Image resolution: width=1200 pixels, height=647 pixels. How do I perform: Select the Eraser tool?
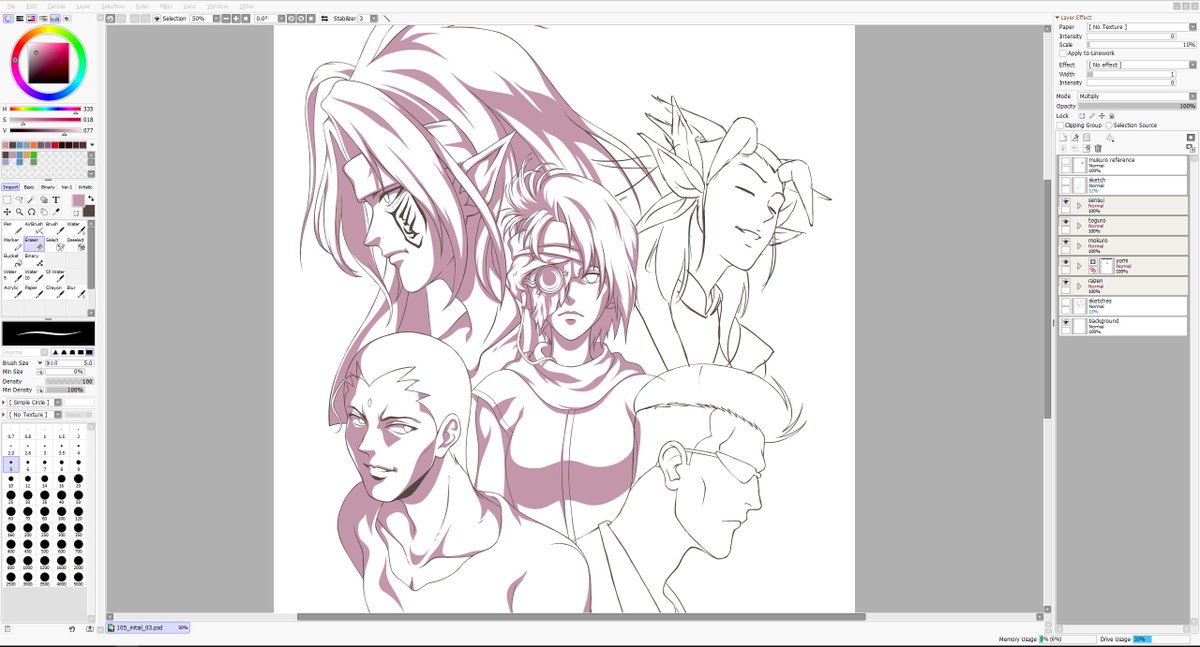34,245
